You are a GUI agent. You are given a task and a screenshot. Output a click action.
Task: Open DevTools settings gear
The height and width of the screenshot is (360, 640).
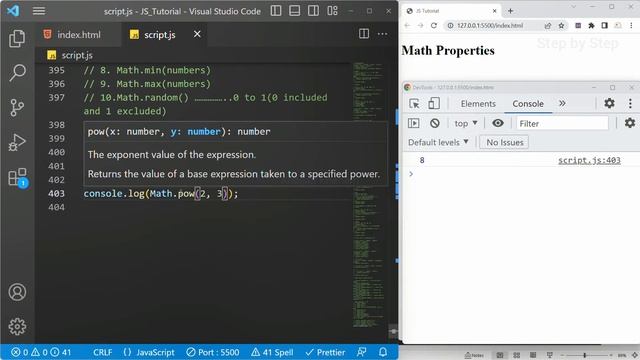[x=609, y=103]
